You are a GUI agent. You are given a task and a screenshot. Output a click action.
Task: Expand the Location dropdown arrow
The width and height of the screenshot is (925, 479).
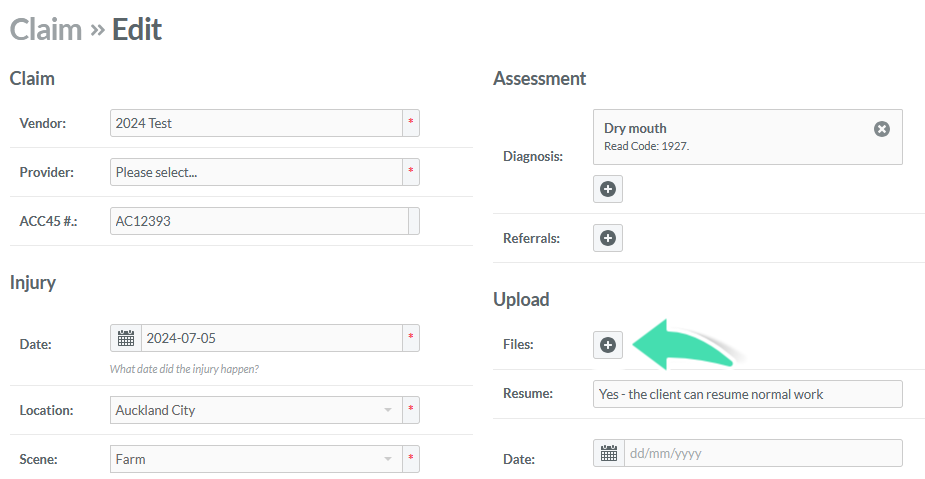coord(388,410)
